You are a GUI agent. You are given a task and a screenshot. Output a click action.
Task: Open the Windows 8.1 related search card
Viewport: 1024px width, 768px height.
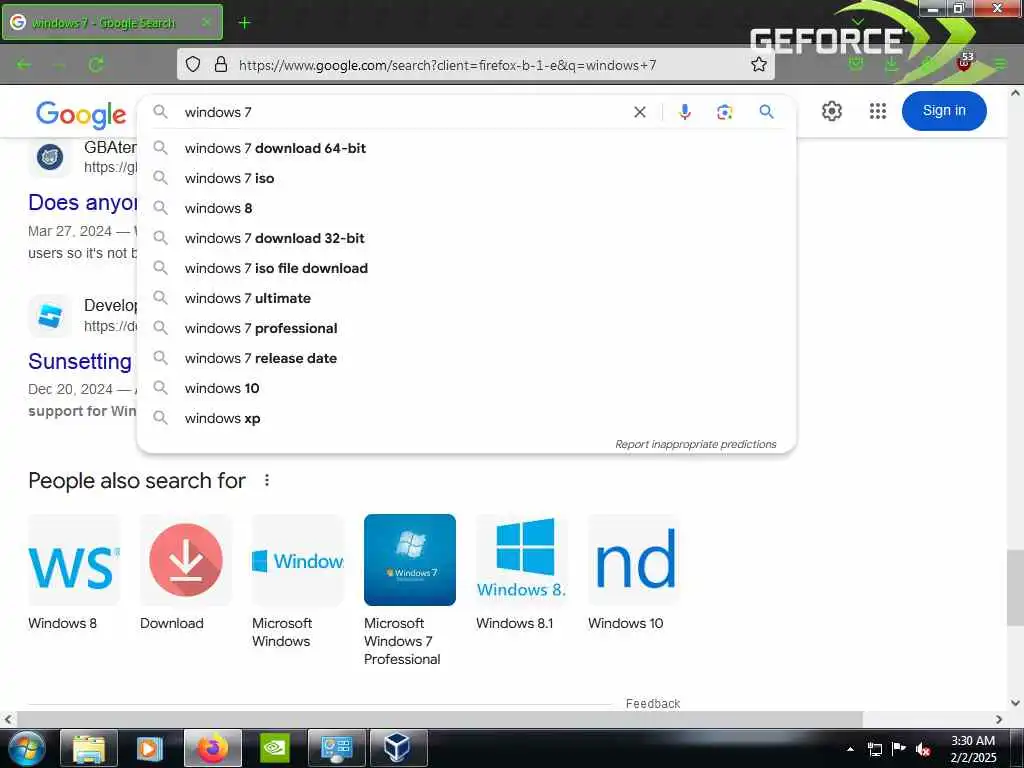521,573
